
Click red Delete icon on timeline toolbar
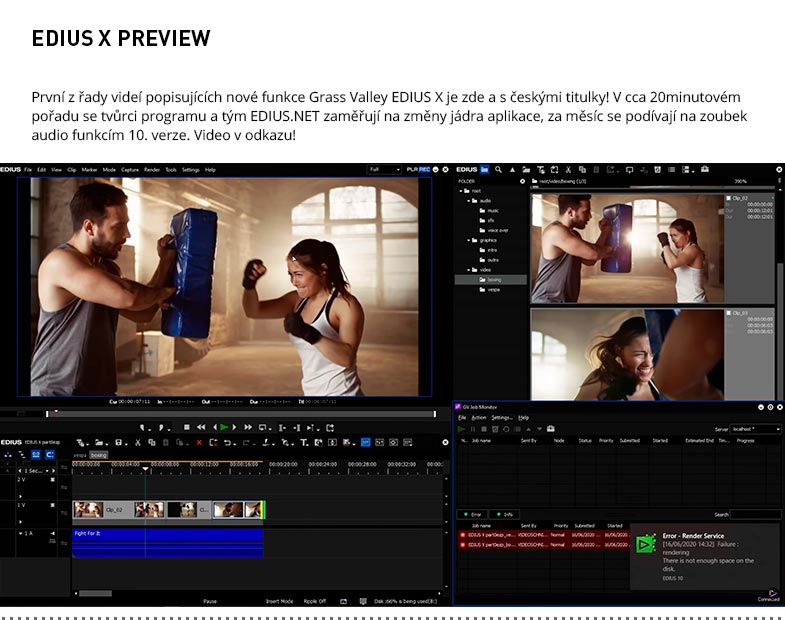click(199, 442)
